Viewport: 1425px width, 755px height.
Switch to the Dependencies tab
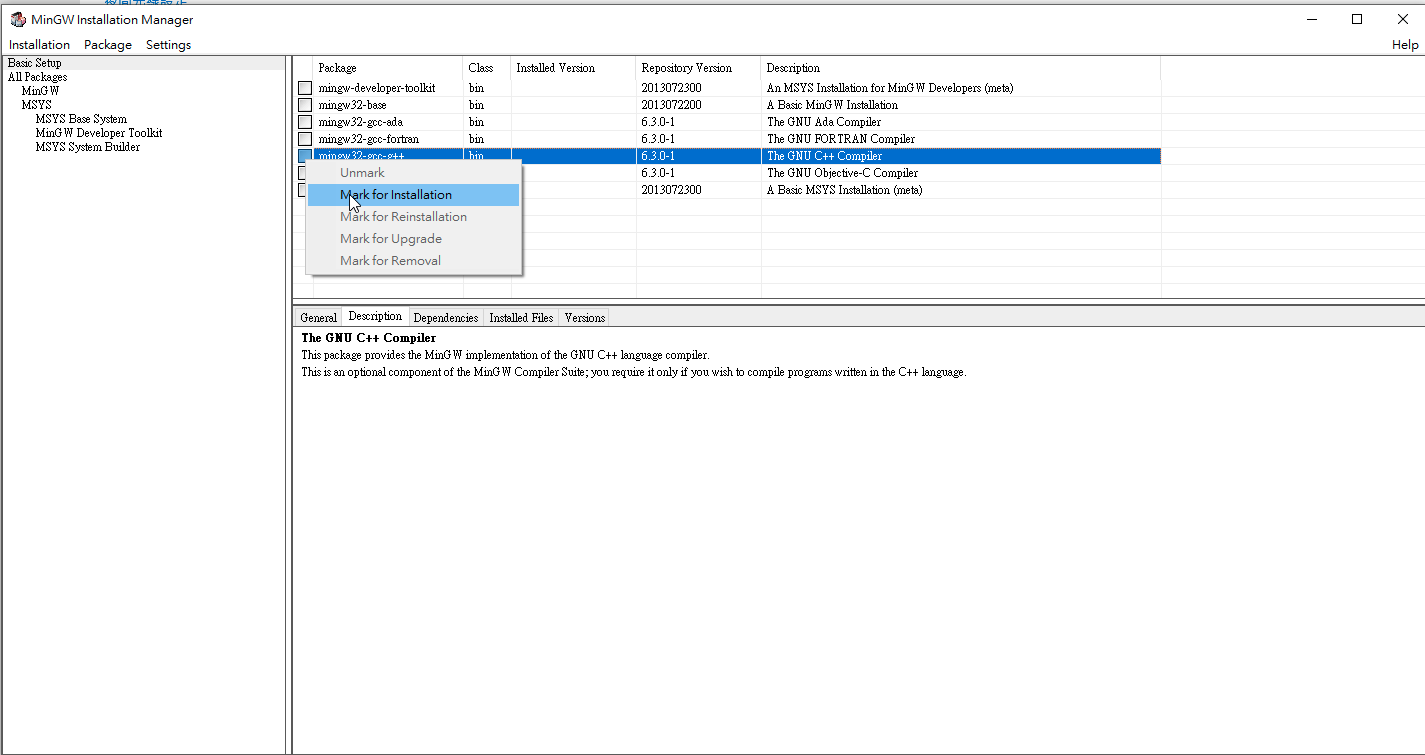[x=445, y=318]
